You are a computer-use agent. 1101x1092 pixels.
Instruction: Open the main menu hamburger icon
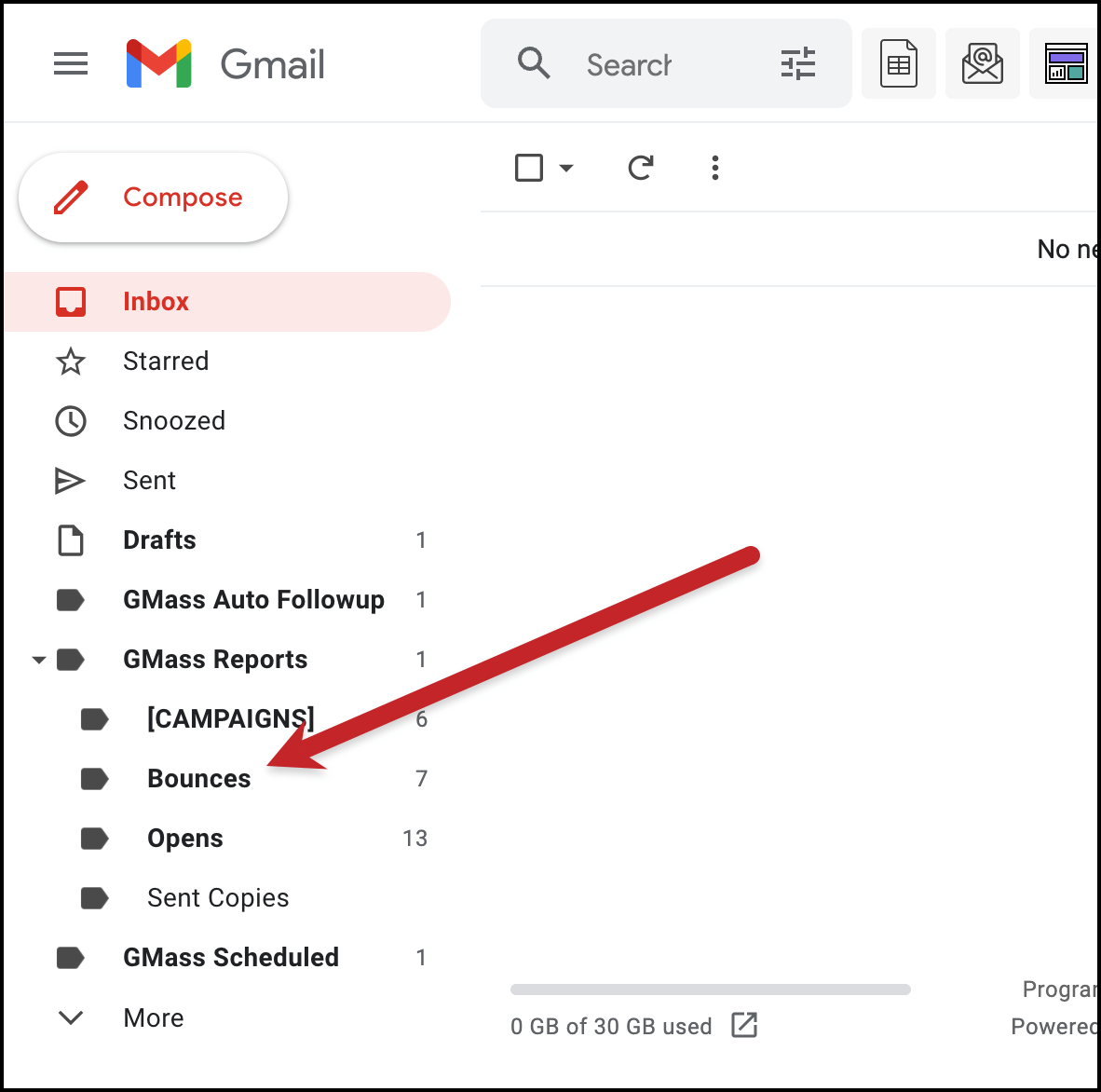pos(71,64)
